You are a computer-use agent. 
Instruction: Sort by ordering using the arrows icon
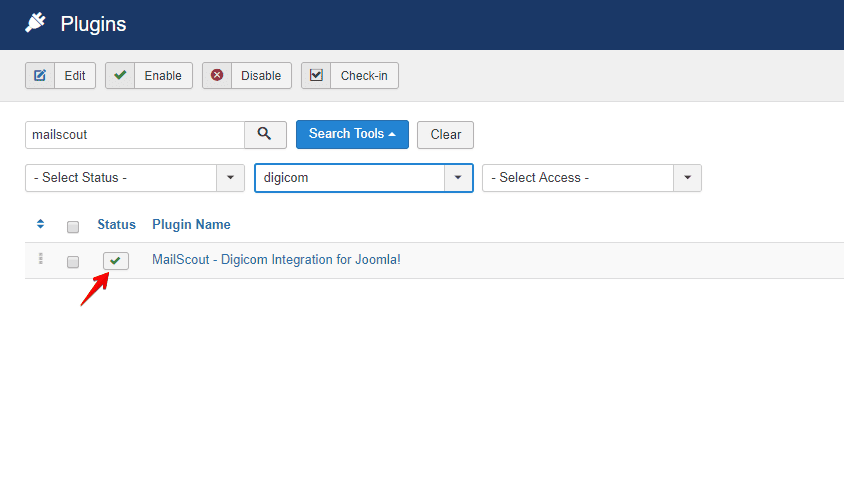[40, 224]
